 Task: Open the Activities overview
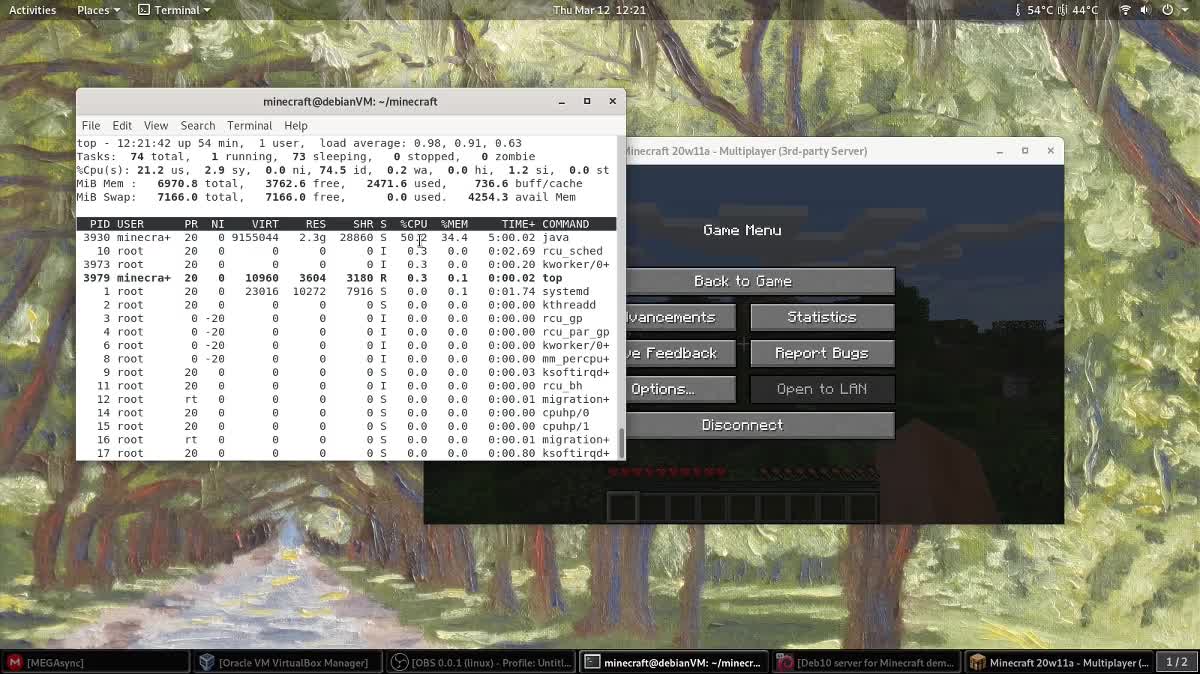coord(32,10)
